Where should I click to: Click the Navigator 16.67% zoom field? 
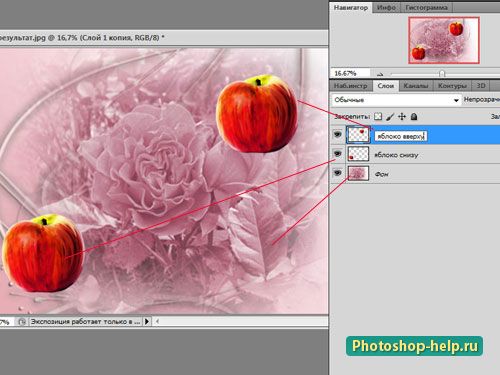coord(350,73)
